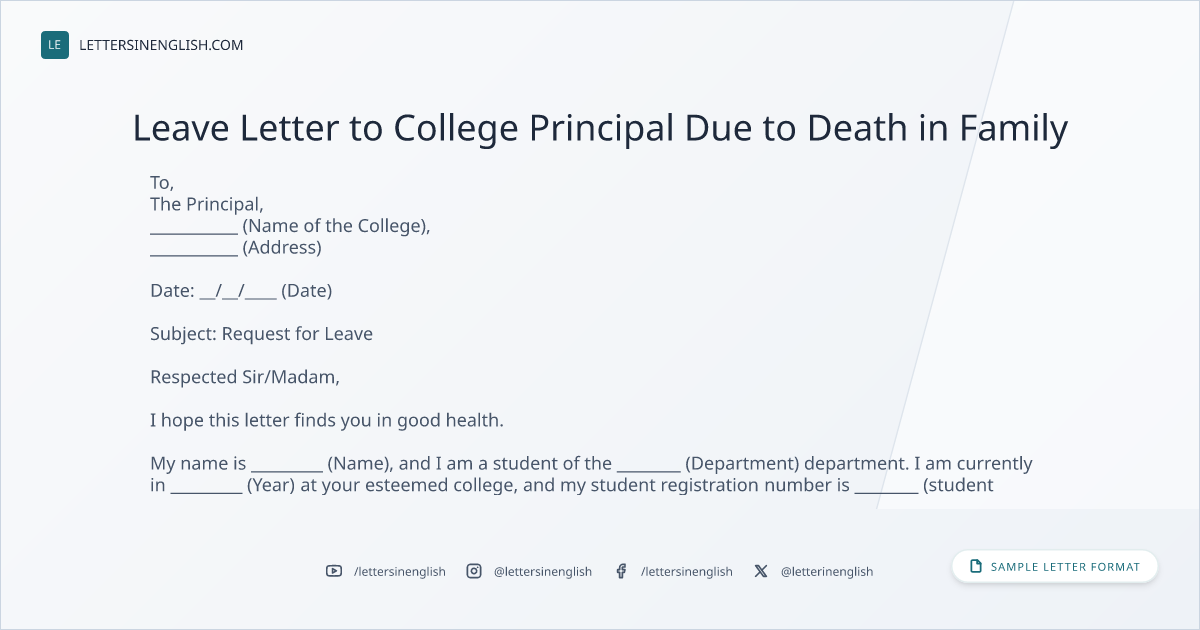Click the LE logo badge
Viewport: 1200px width, 630px height.
coord(55,45)
